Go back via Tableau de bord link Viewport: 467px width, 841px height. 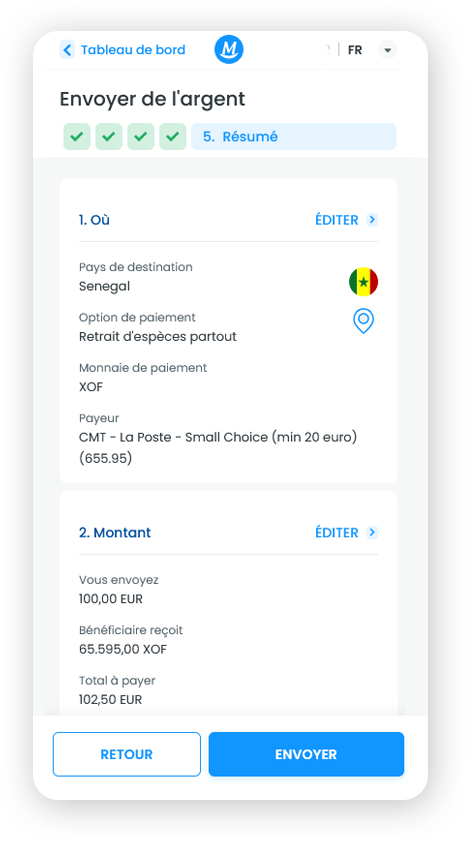(133, 50)
